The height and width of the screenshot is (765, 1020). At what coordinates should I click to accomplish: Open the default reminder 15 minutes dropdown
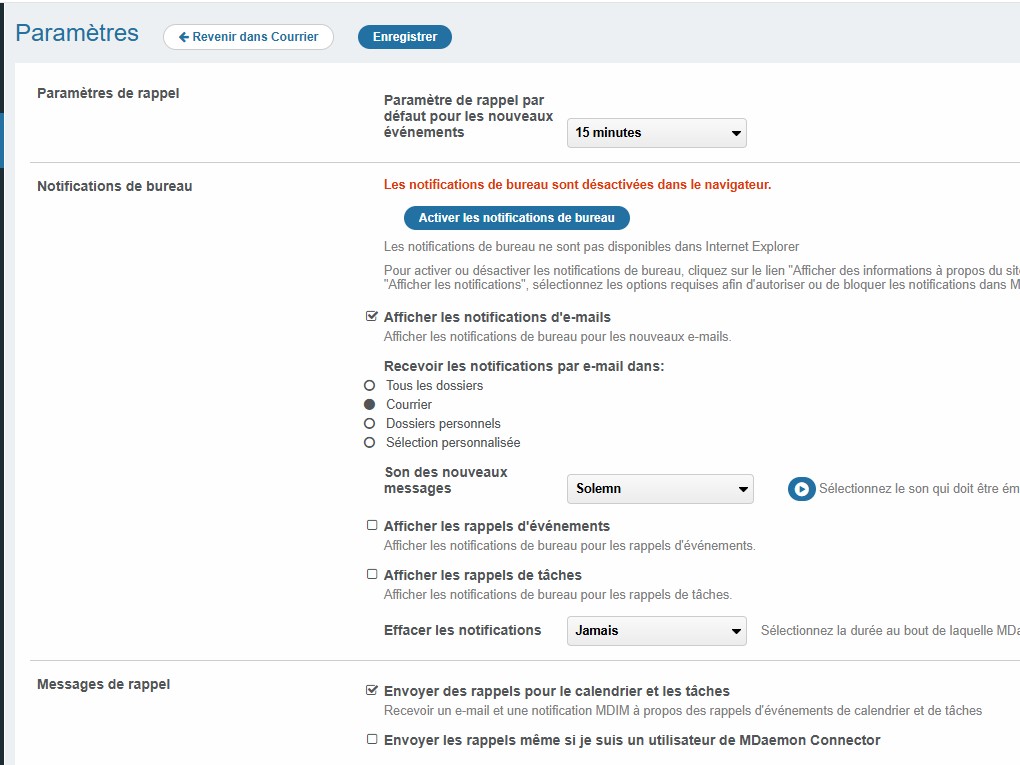656,133
